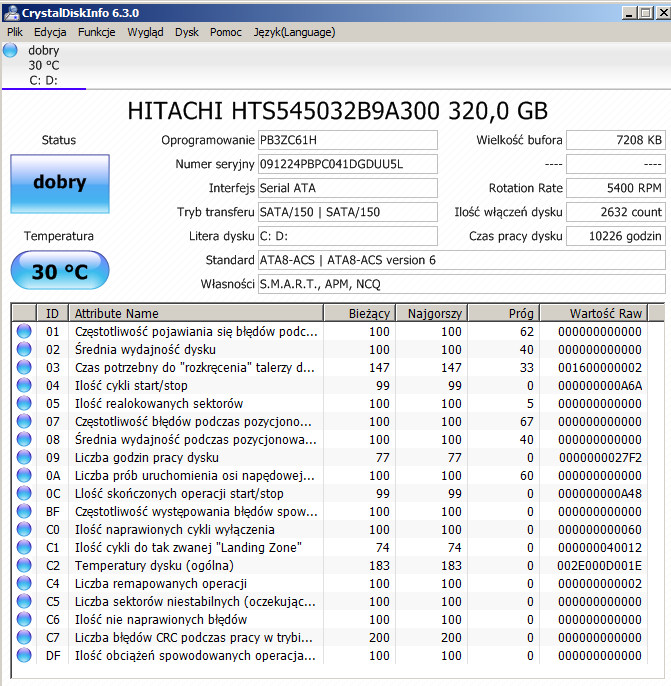Screen dimensions: 671x686
Task: Click the Czas pracy dysku value 10226 godzin
Action: pyautogui.click(x=616, y=236)
